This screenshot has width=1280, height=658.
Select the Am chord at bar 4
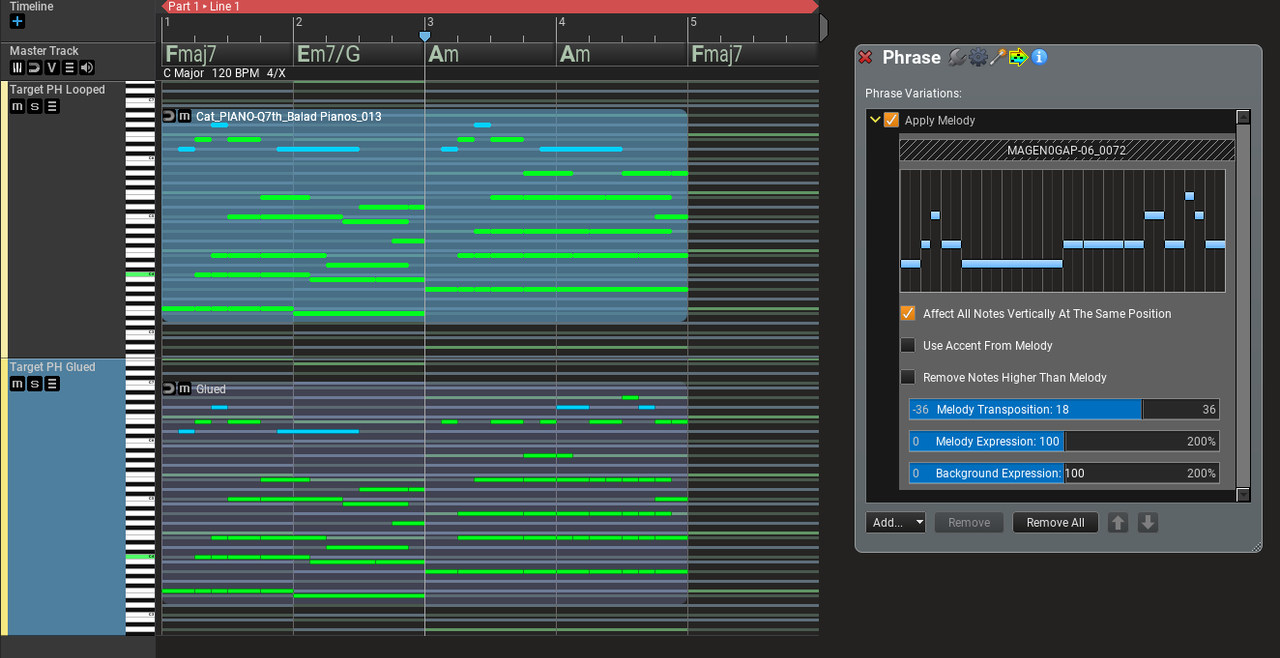(x=574, y=54)
